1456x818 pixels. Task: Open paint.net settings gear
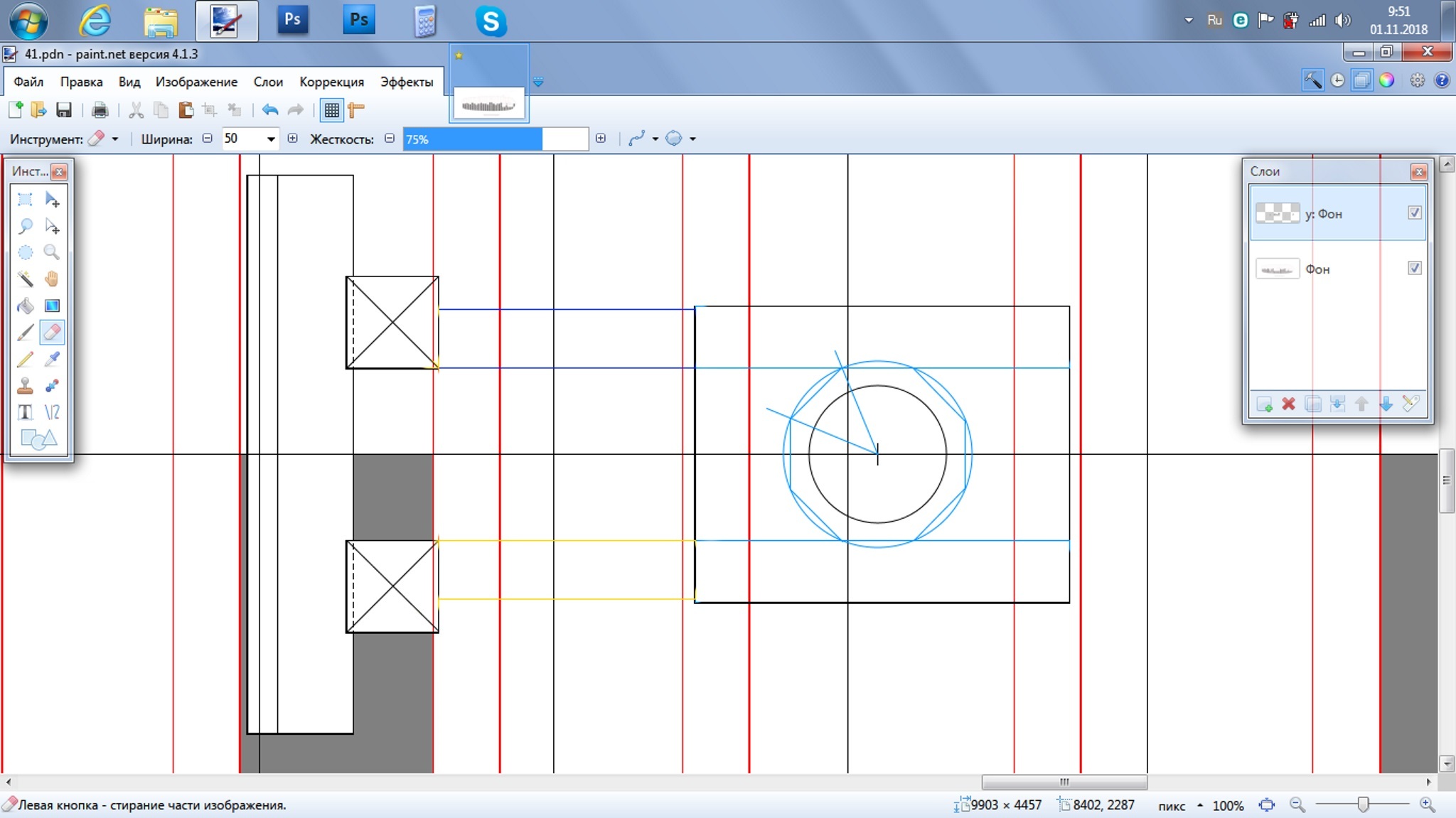tap(1418, 80)
